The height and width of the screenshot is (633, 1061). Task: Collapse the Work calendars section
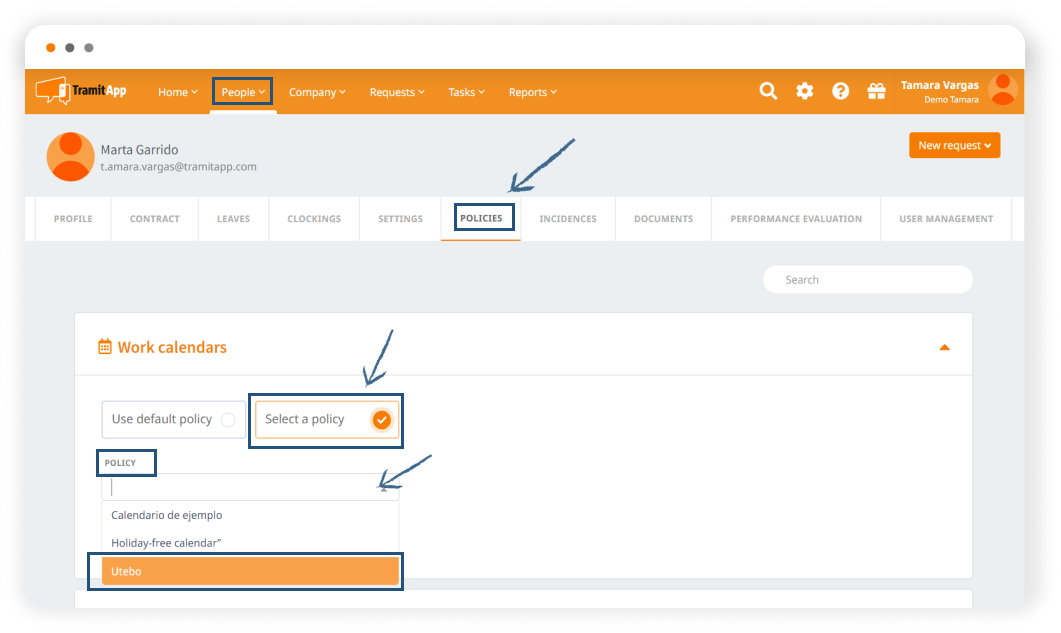click(x=944, y=347)
